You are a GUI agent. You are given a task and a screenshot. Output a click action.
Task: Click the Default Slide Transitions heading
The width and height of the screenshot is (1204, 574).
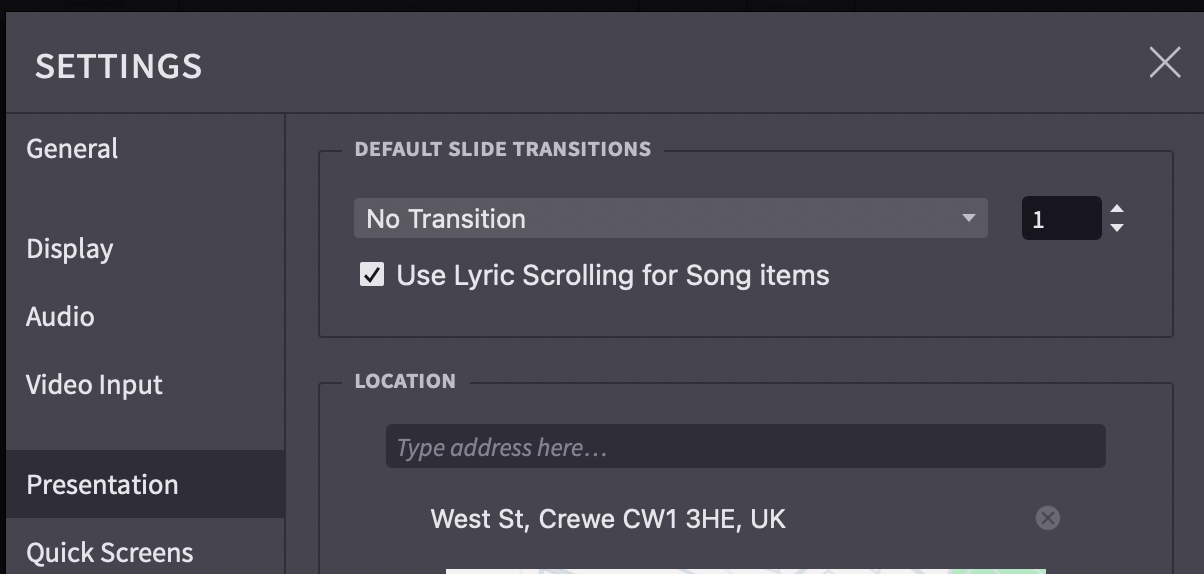point(503,150)
